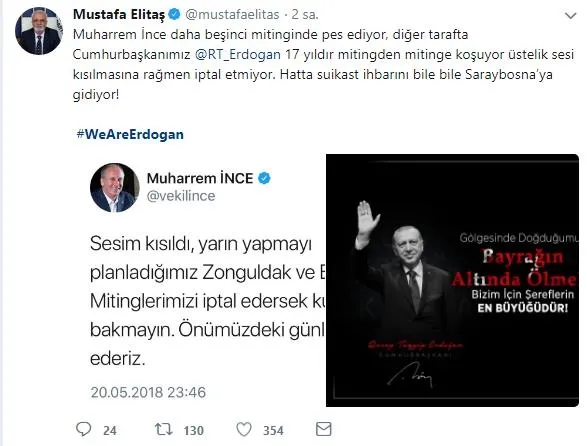Click the @vekilince handle text
The height and width of the screenshot is (446, 587).
[181, 196]
